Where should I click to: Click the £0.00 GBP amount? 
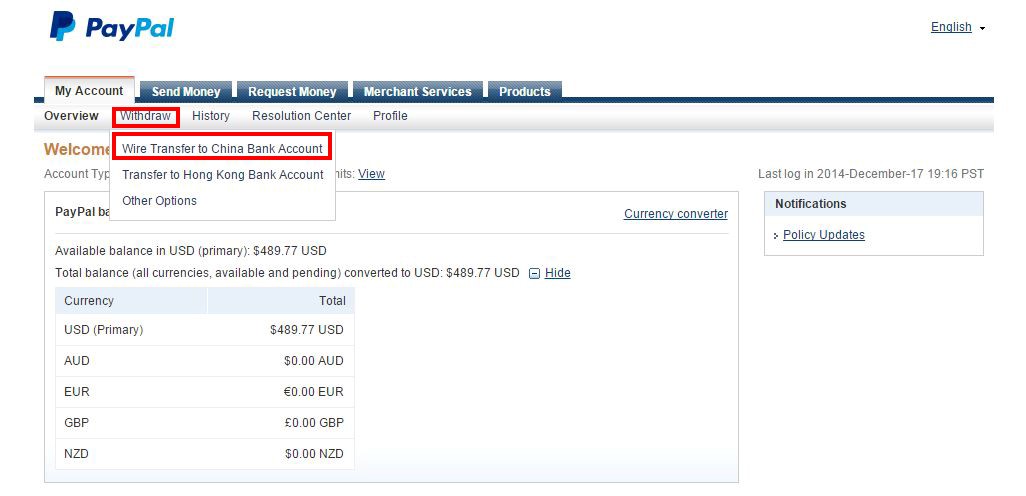(314, 423)
